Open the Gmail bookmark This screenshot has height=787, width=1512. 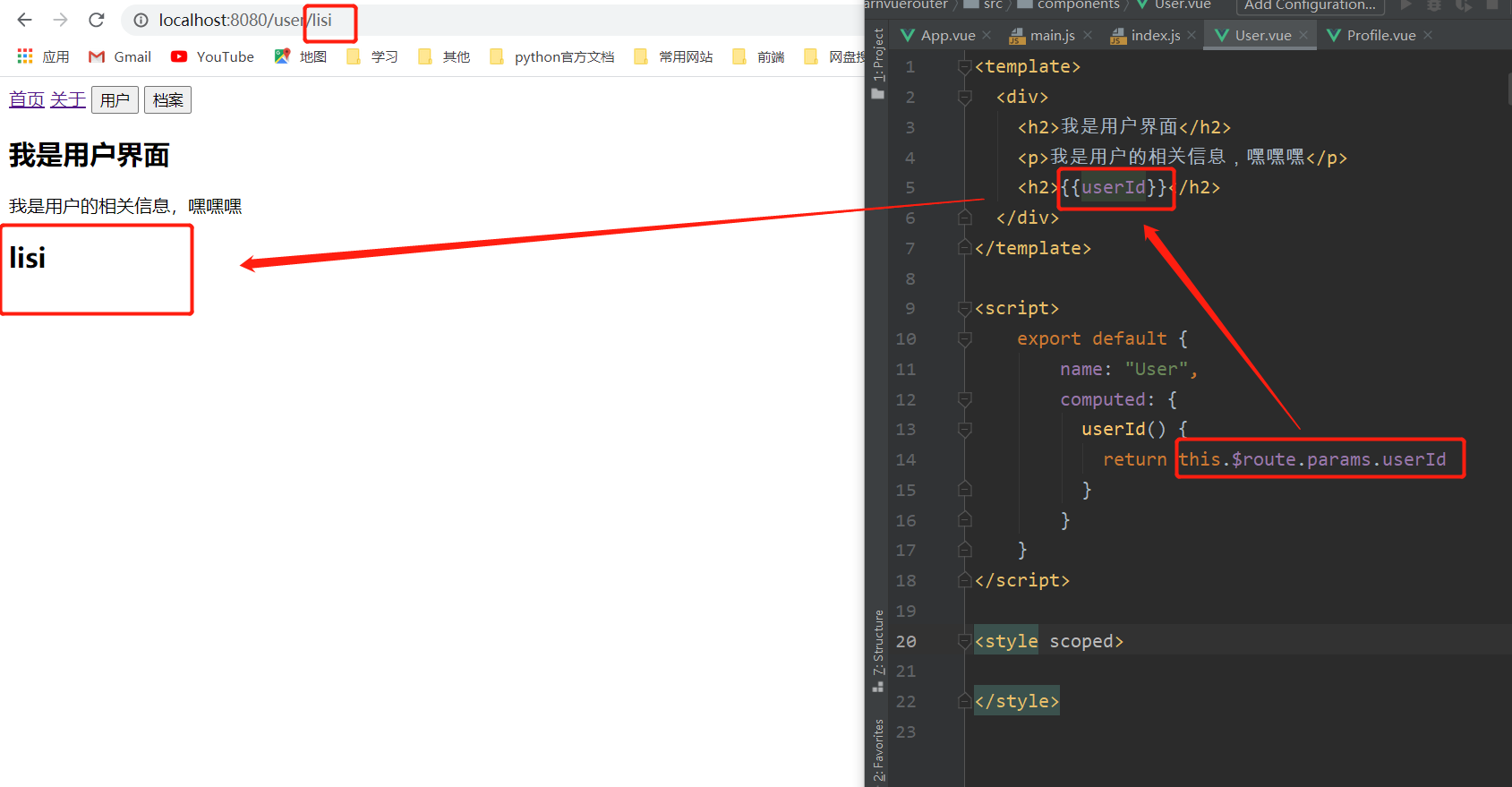pyautogui.click(x=120, y=56)
